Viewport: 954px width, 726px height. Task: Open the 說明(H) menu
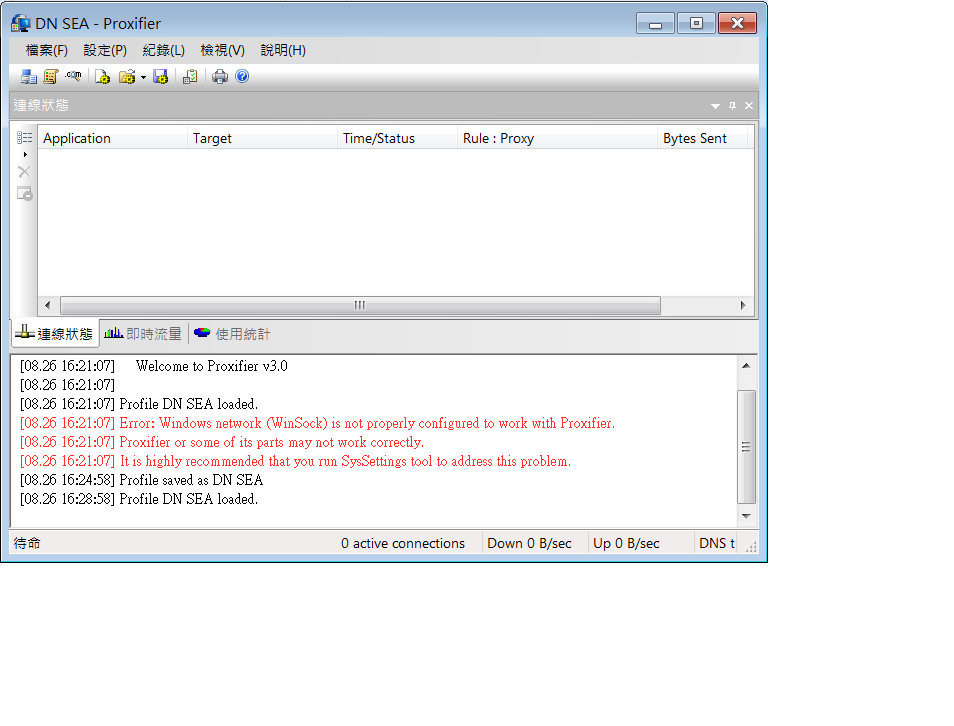pos(283,50)
